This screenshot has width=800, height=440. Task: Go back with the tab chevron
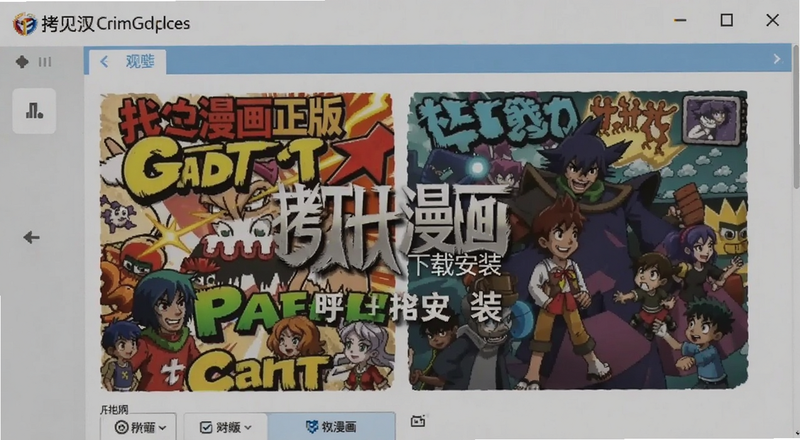pyautogui.click(x=104, y=62)
